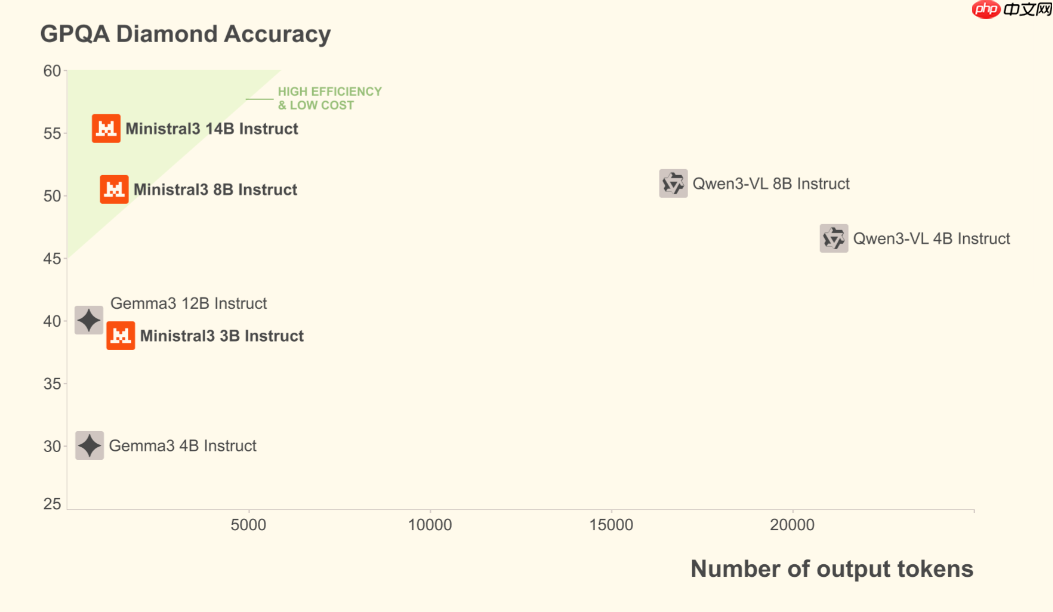Click the High Efficiency & Low Cost legend
The image size is (1053, 612).
(x=329, y=98)
